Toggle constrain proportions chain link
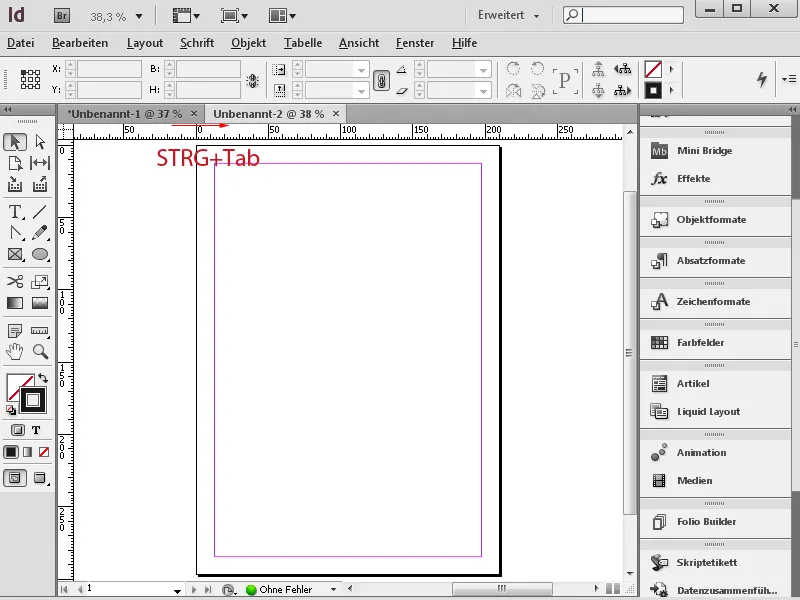 point(381,80)
